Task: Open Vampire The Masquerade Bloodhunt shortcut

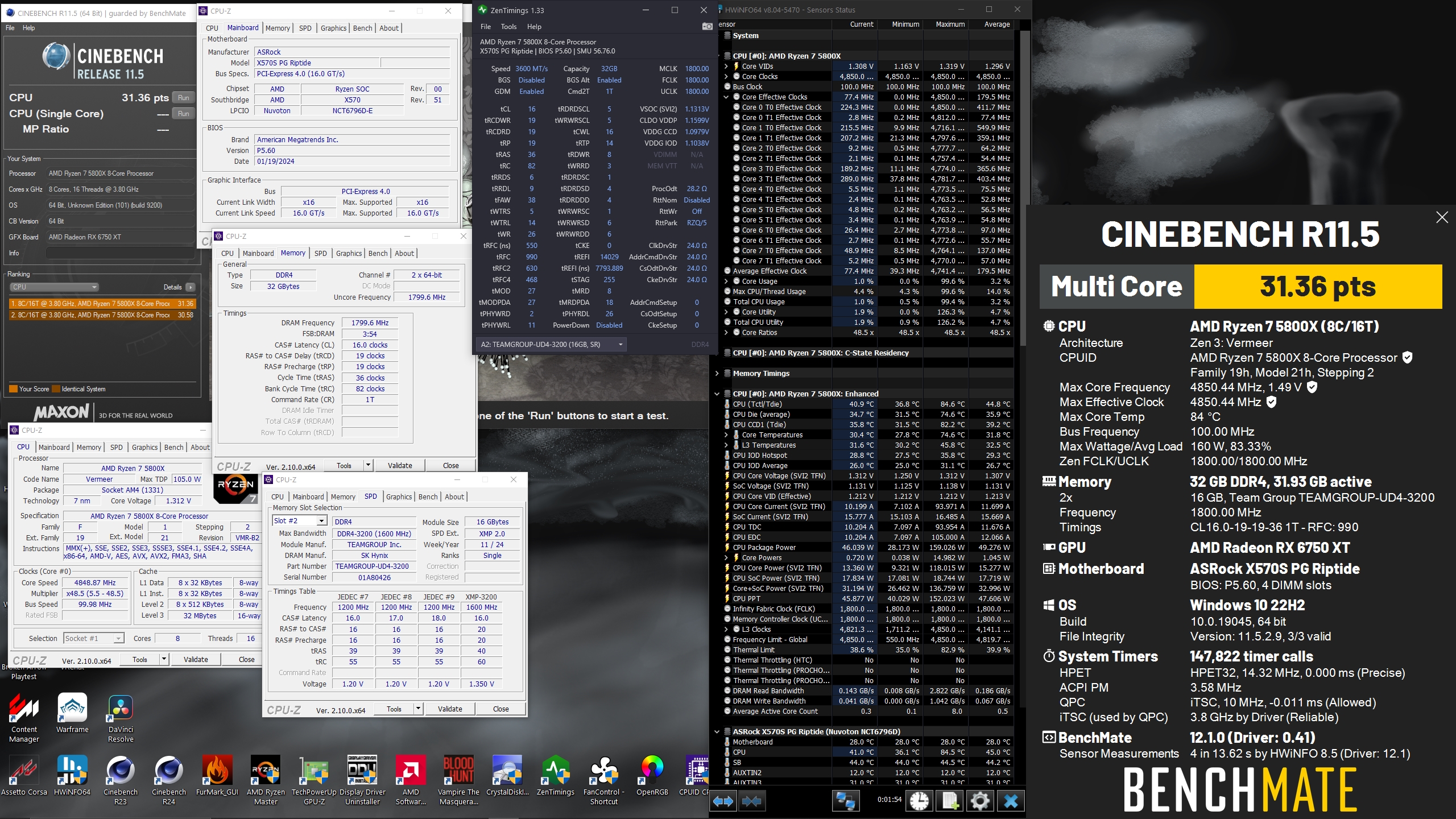Action: coord(458,780)
